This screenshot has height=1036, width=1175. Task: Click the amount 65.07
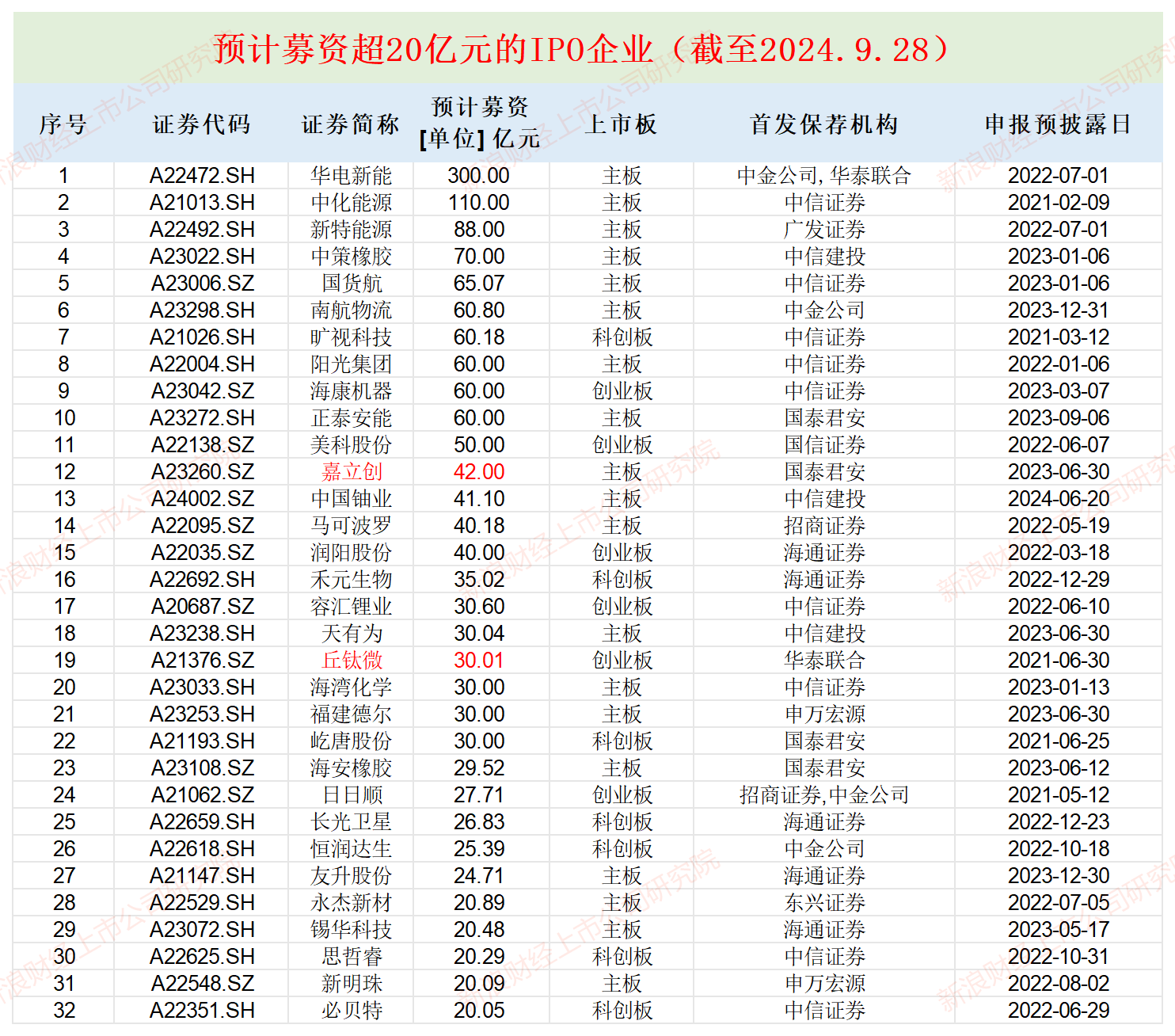point(479,284)
